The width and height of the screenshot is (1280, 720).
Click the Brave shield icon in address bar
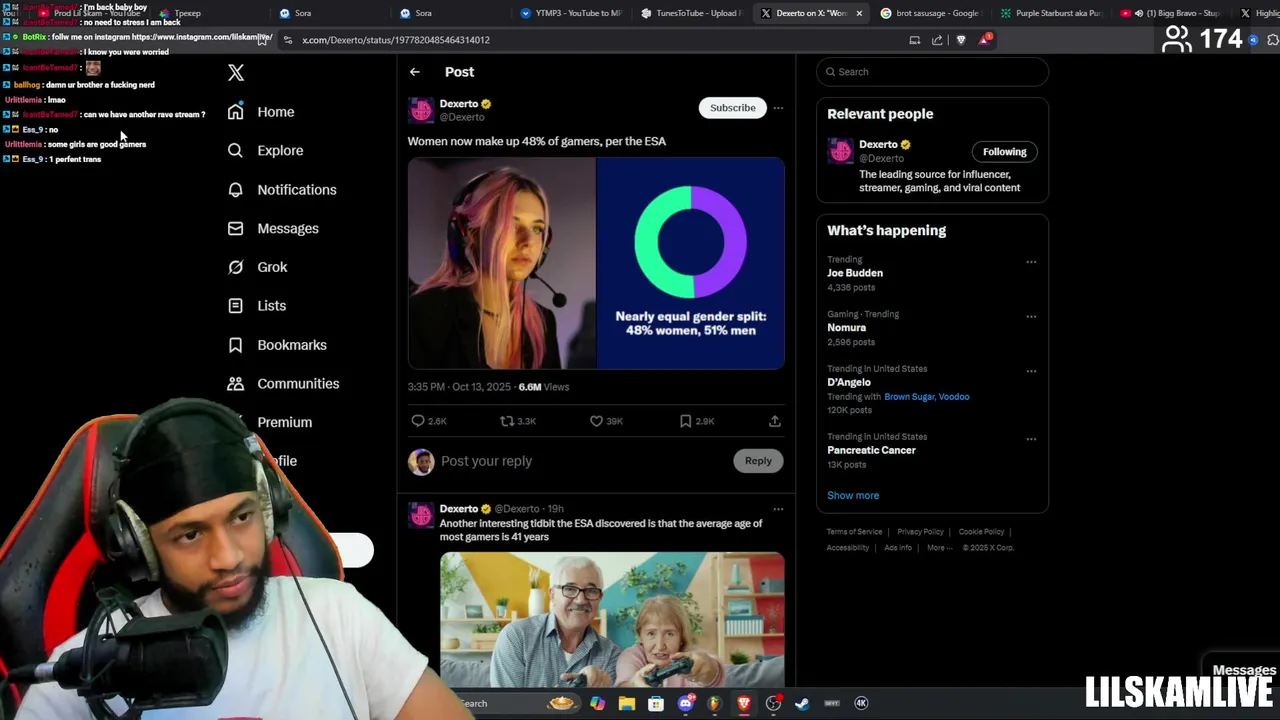(x=961, y=40)
